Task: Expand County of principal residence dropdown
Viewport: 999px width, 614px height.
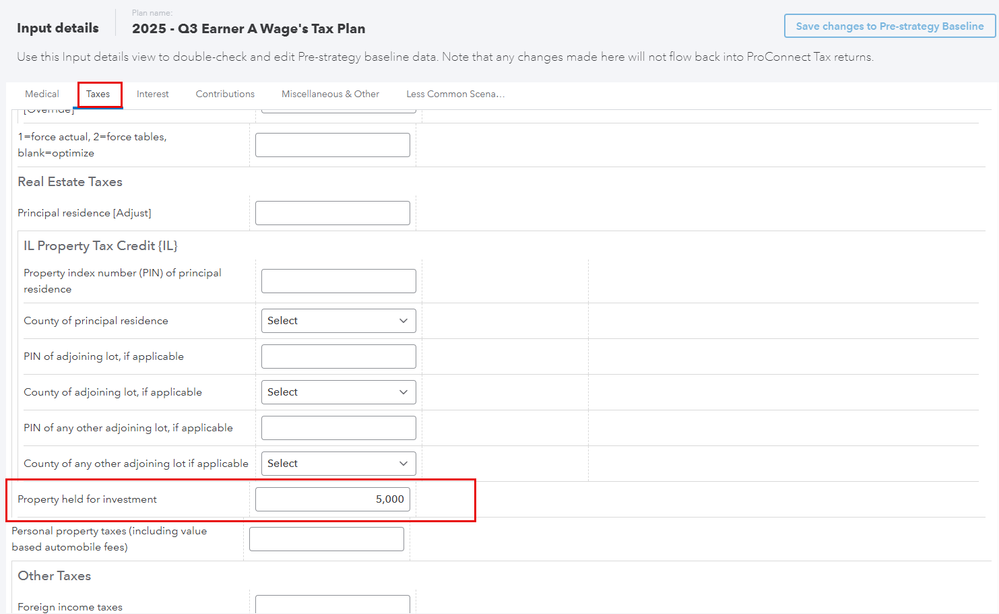Action: pyautogui.click(x=338, y=321)
